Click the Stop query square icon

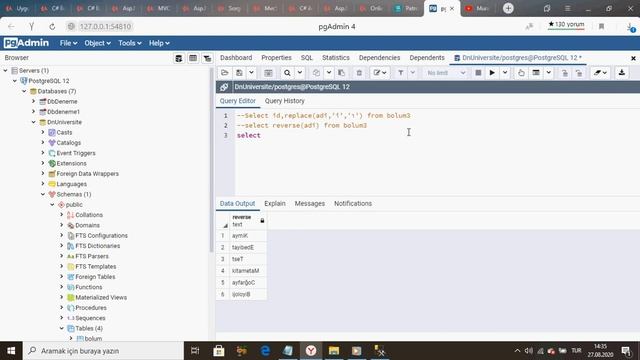click(478, 73)
